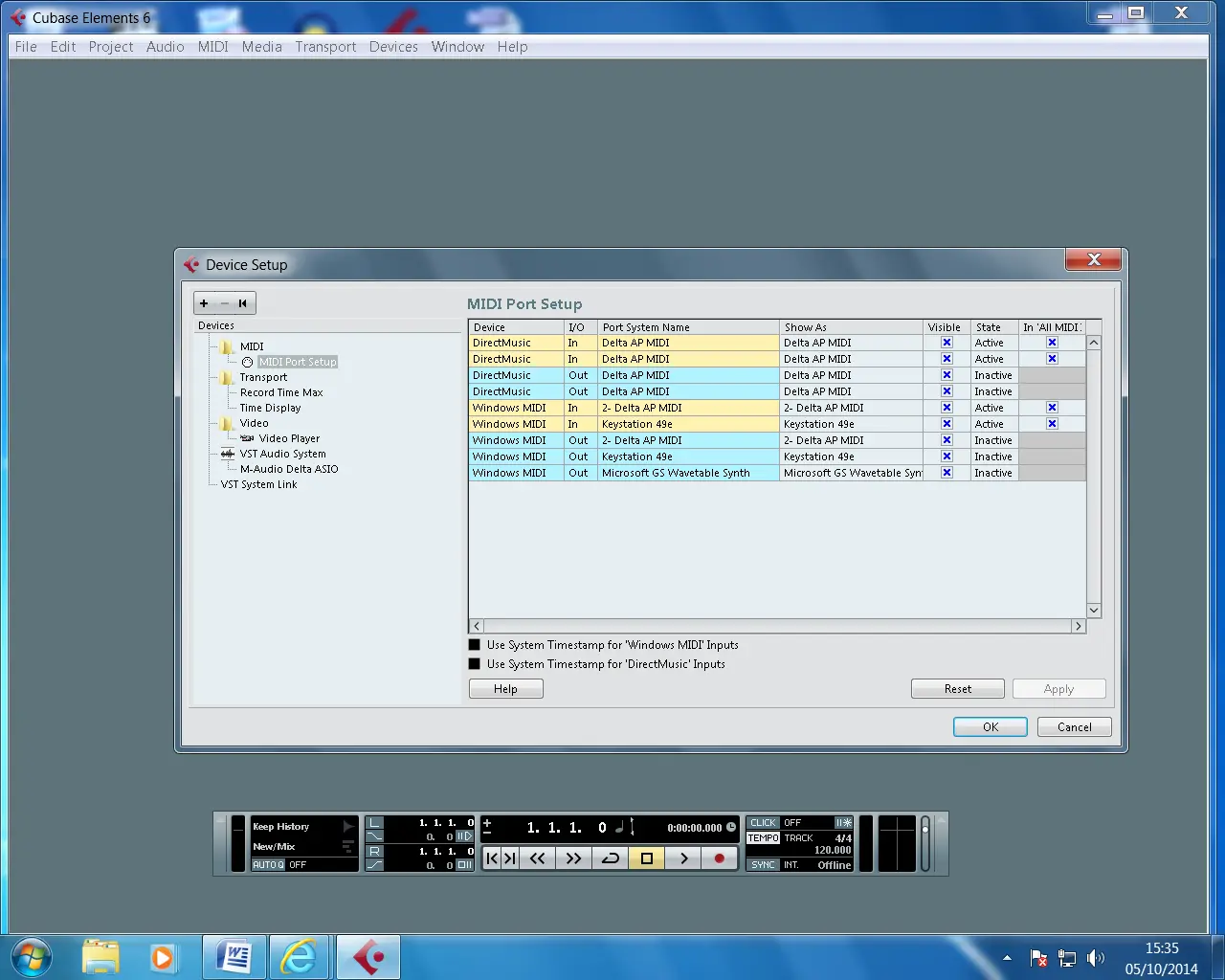Viewport: 1225px width, 980px height.
Task: Toggle Punch In icon below L
Action: [374, 836]
